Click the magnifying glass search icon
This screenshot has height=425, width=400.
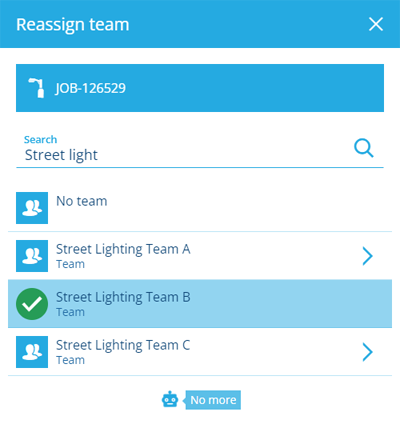364,148
